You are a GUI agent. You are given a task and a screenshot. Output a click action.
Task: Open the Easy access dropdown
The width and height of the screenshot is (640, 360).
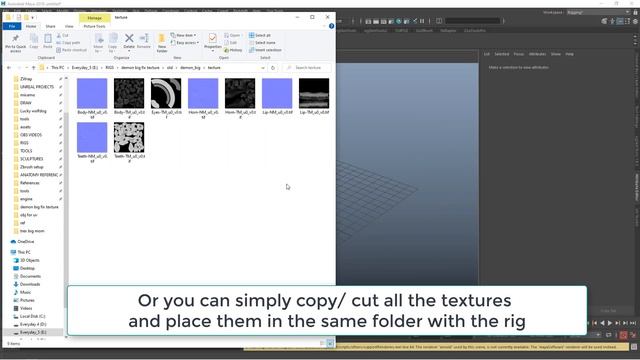pos(185,42)
